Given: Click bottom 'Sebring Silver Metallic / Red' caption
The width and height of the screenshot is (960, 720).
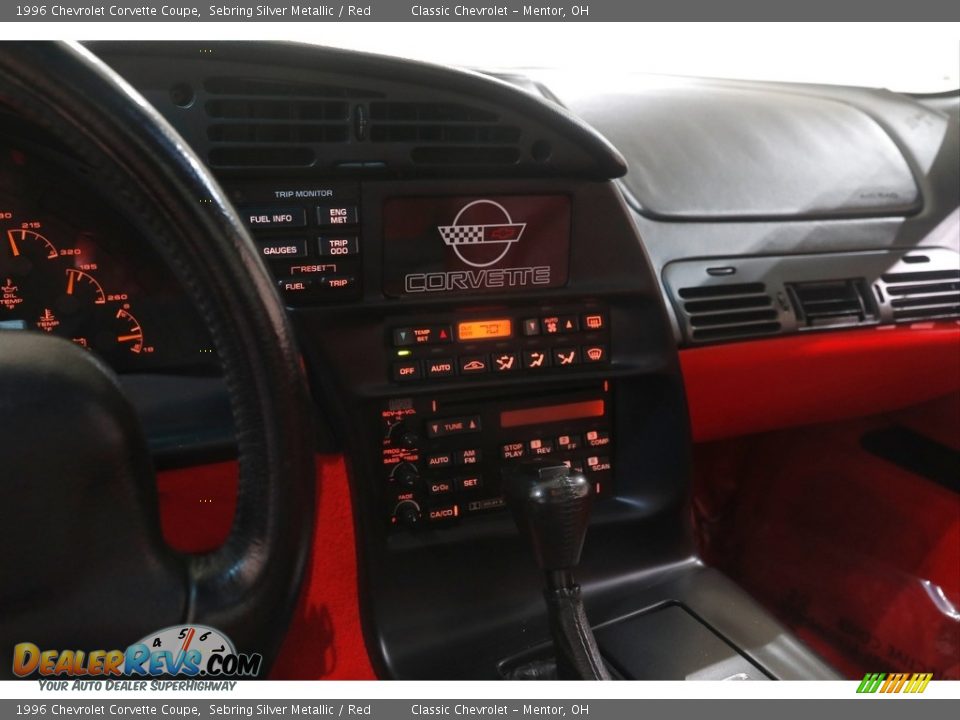Looking at the screenshot, I should (x=290, y=710).
